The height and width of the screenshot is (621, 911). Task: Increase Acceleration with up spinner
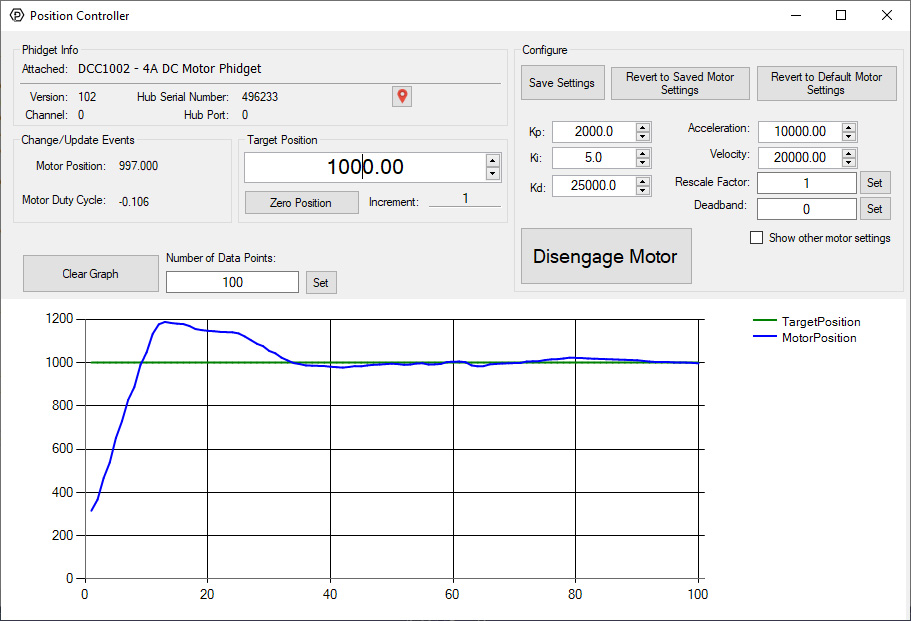click(848, 128)
